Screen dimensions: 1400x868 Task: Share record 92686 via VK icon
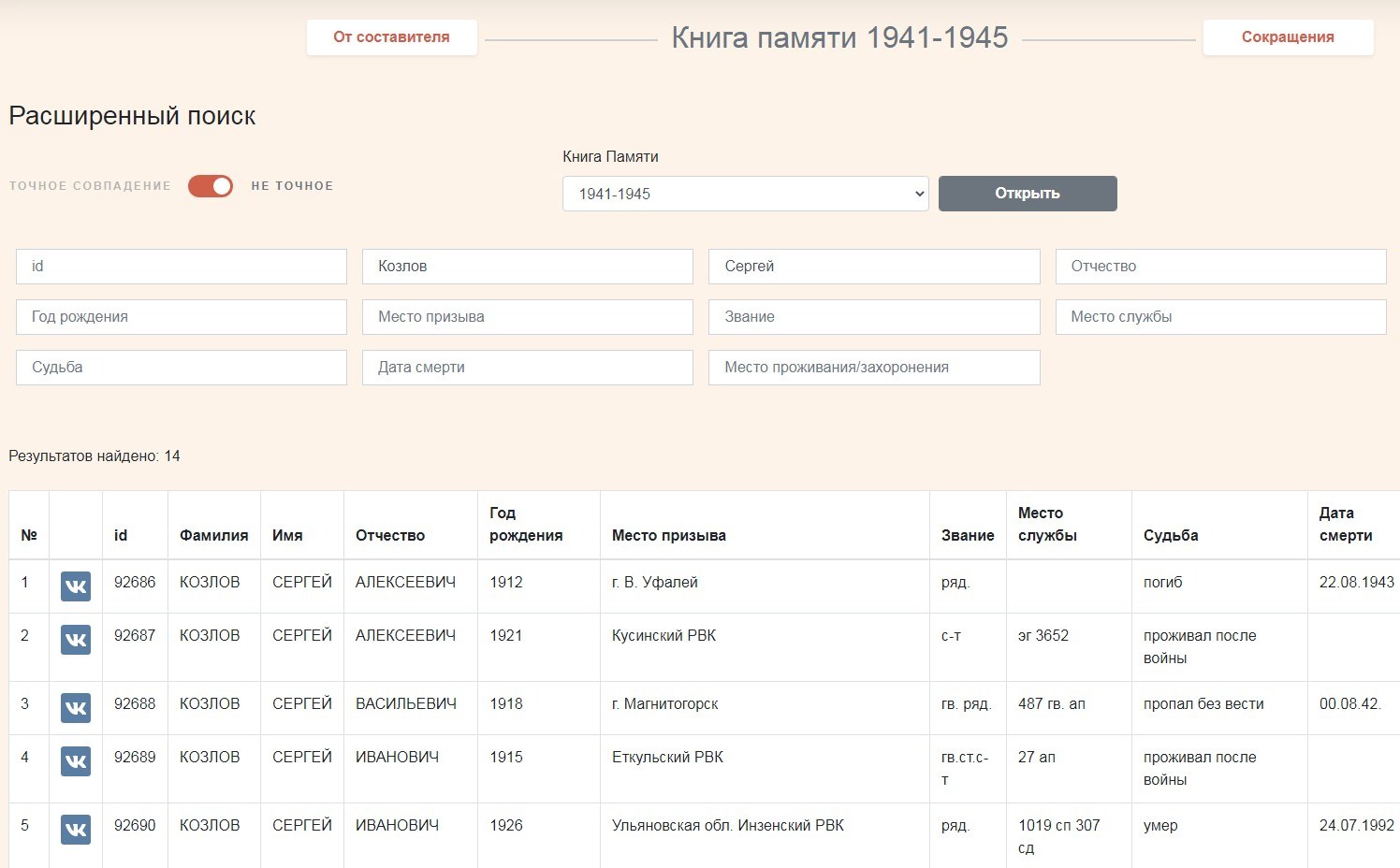(76, 586)
